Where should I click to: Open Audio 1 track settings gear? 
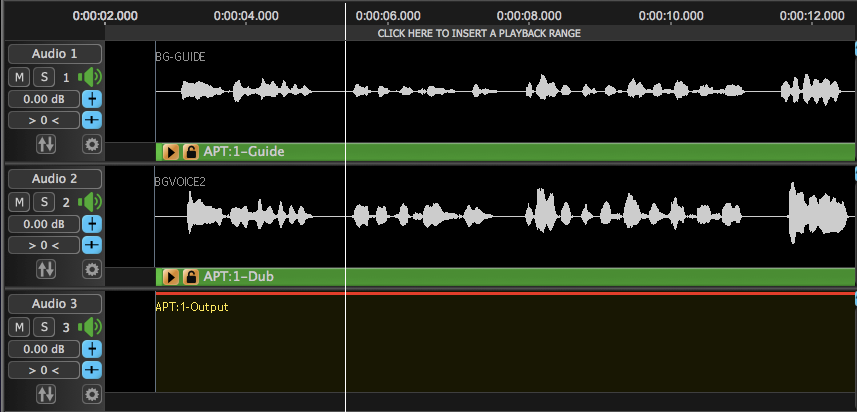92,144
